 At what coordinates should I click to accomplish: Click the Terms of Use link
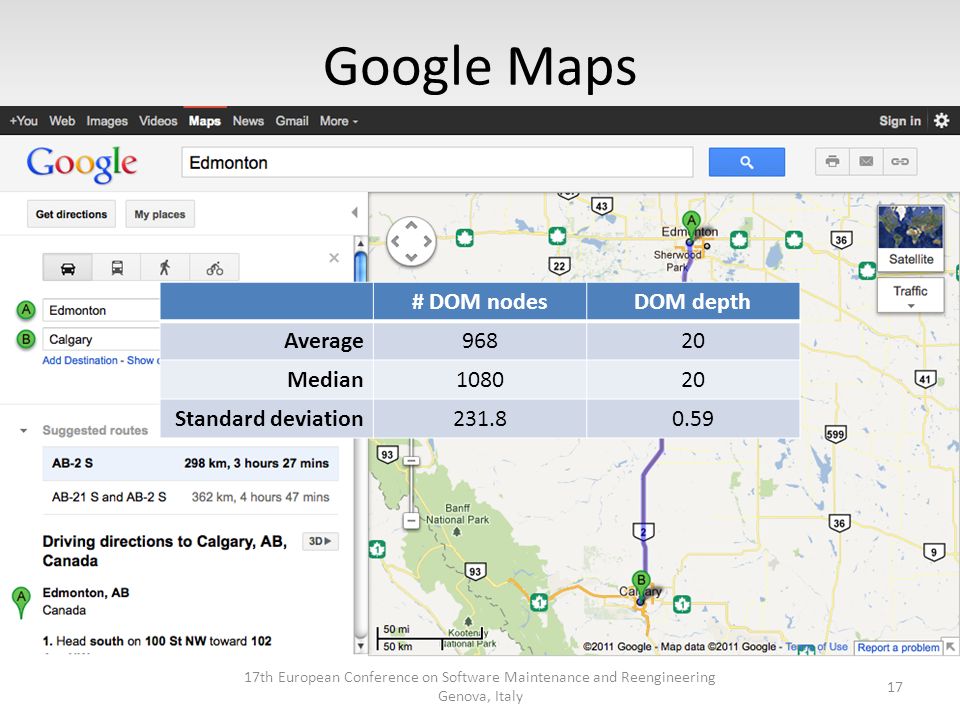pyautogui.click(x=817, y=647)
